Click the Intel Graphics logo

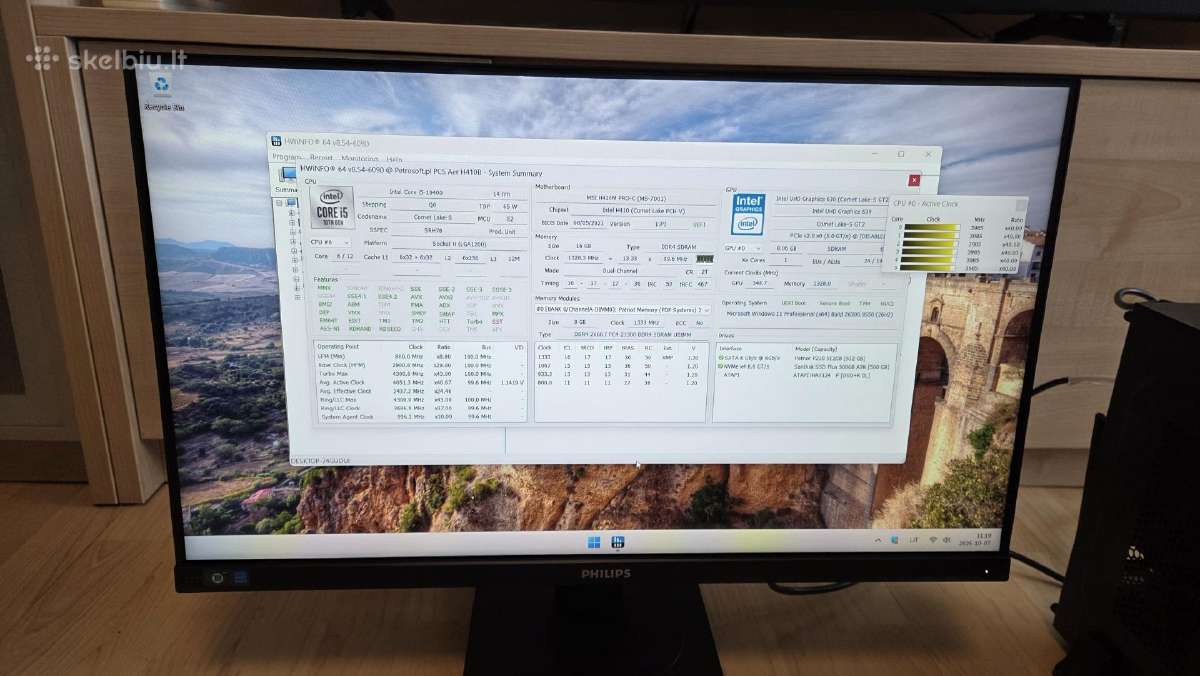[x=748, y=213]
